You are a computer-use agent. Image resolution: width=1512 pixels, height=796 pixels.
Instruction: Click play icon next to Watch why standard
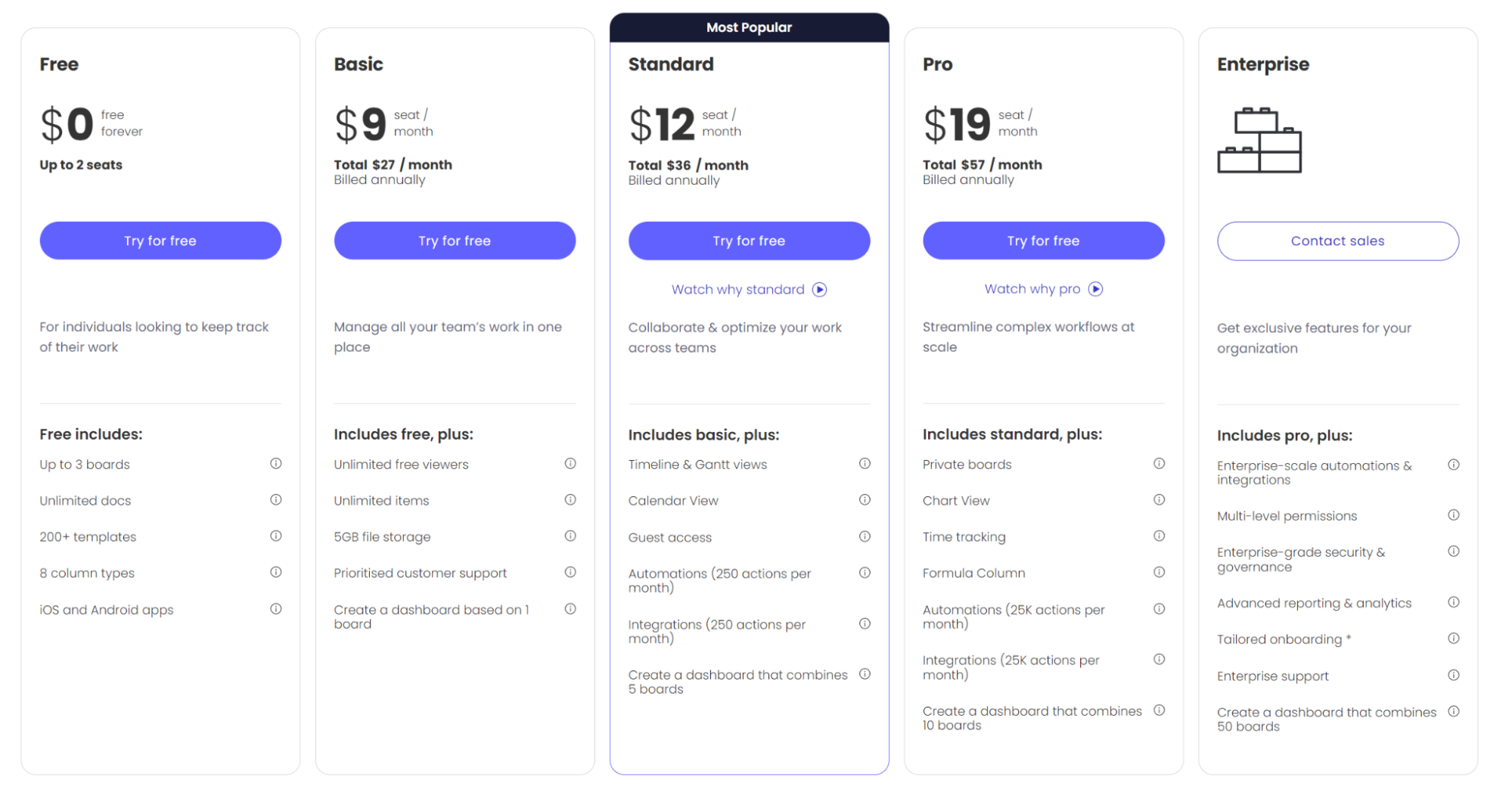(x=819, y=290)
